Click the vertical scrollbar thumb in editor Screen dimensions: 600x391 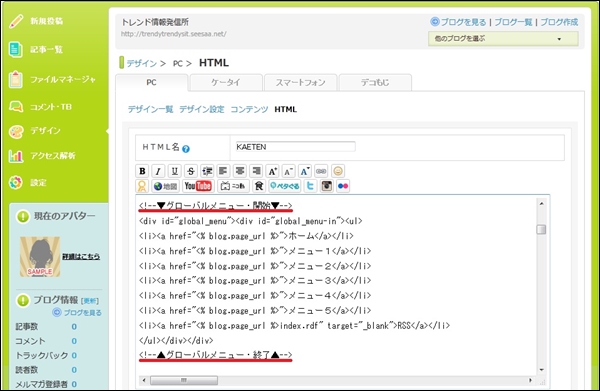pos(541,230)
